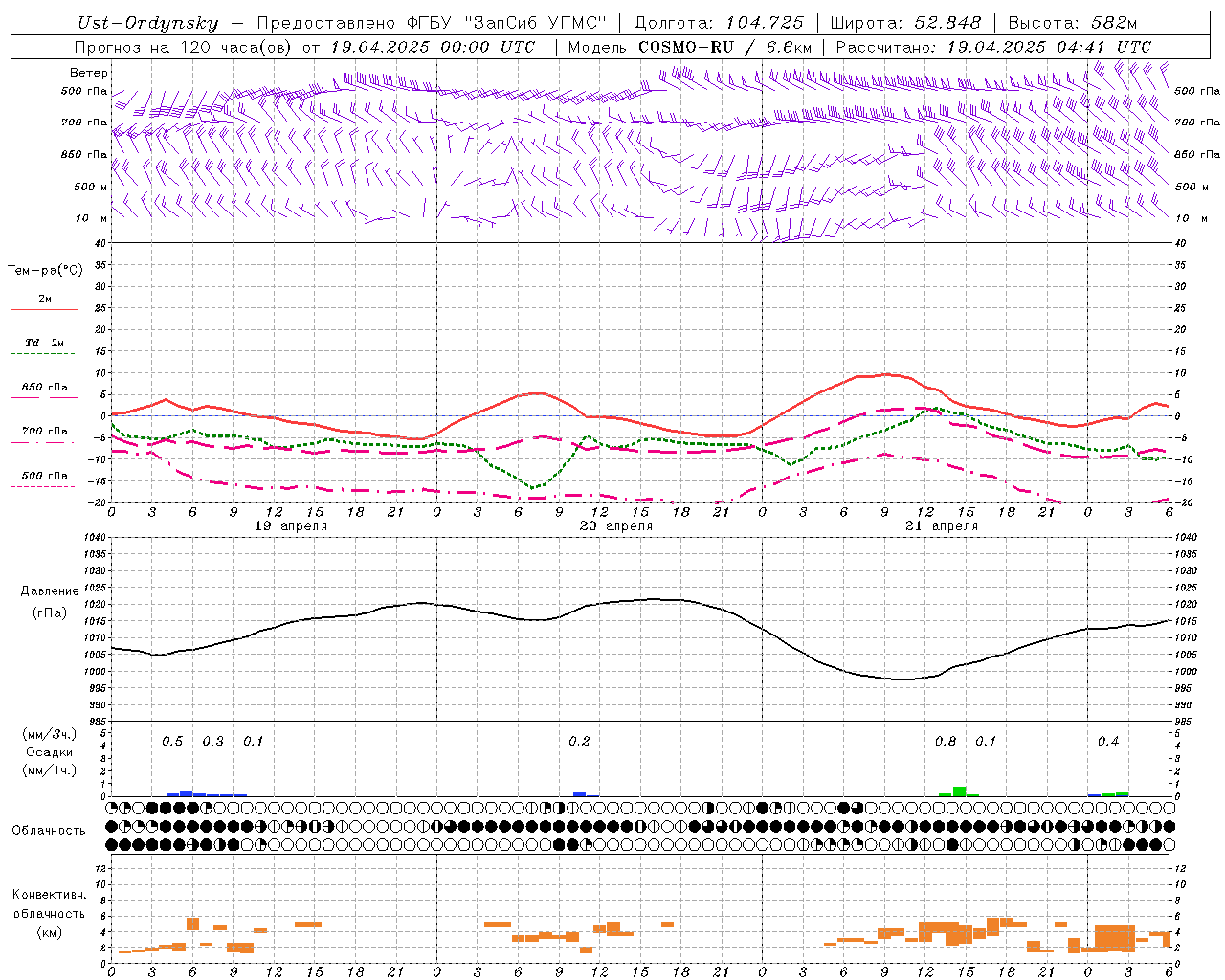Screen dimensions: 1225x980
Task: Click the 0.2 precipitation amount
Action: point(579,741)
